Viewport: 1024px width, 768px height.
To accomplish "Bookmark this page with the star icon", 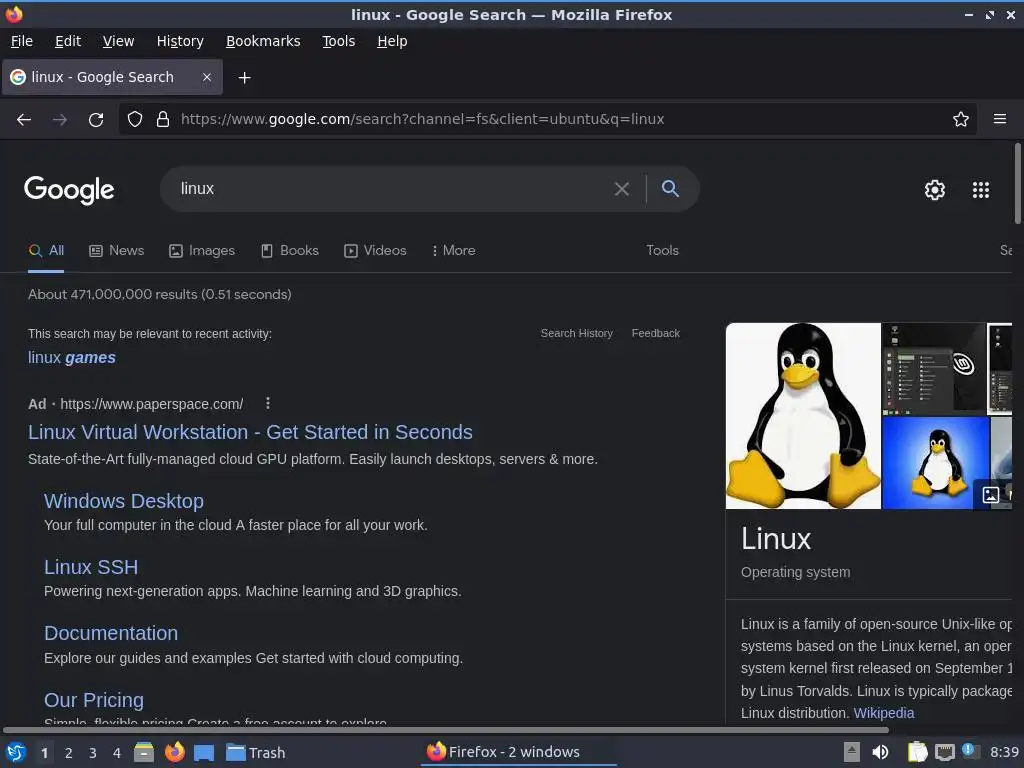I will (x=961, y=119).
